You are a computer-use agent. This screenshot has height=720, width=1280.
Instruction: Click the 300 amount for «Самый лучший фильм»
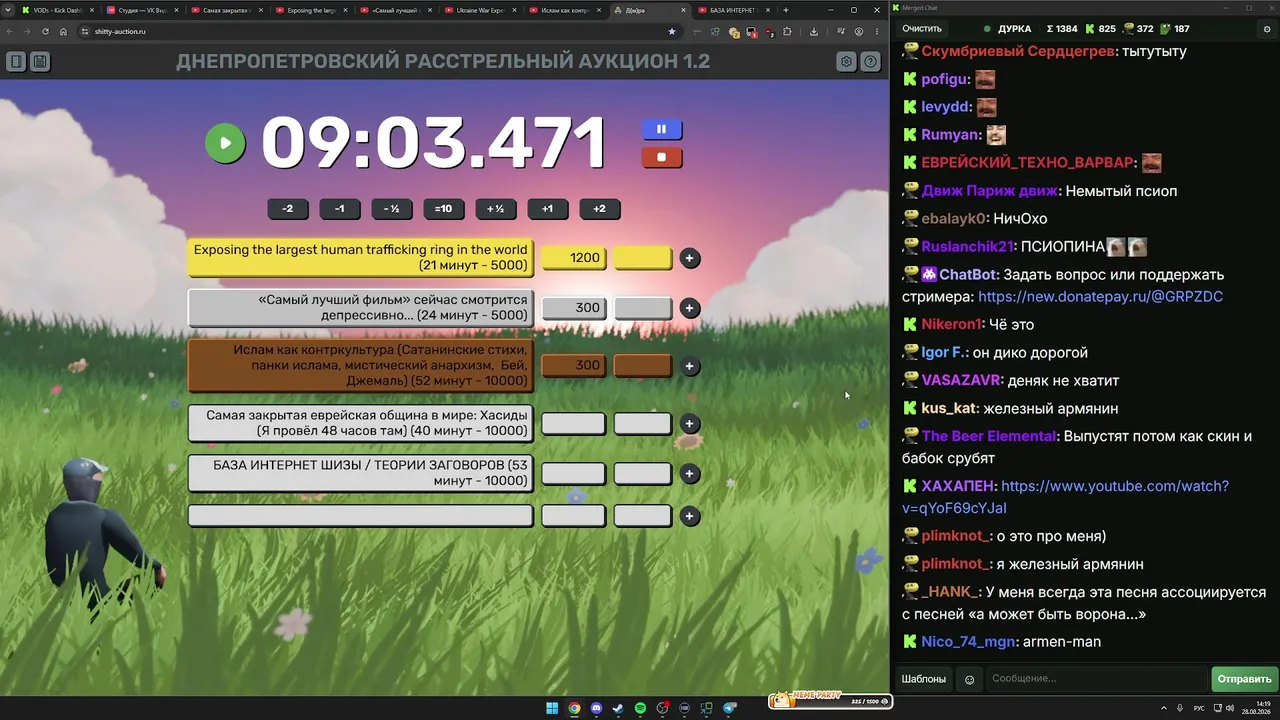click(x=573, y=308)
